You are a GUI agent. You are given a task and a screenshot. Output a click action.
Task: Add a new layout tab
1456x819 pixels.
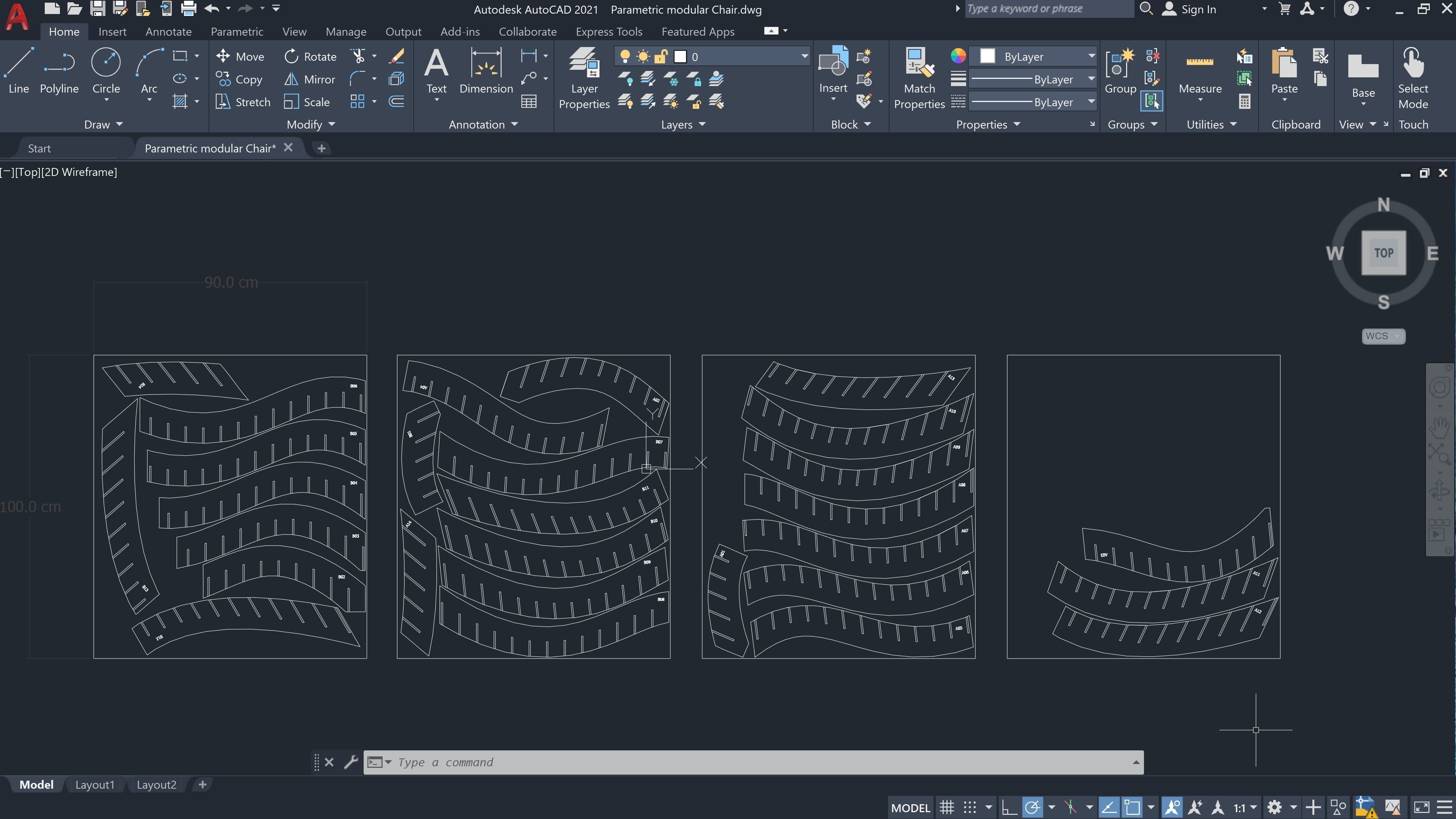click(202, 784)
